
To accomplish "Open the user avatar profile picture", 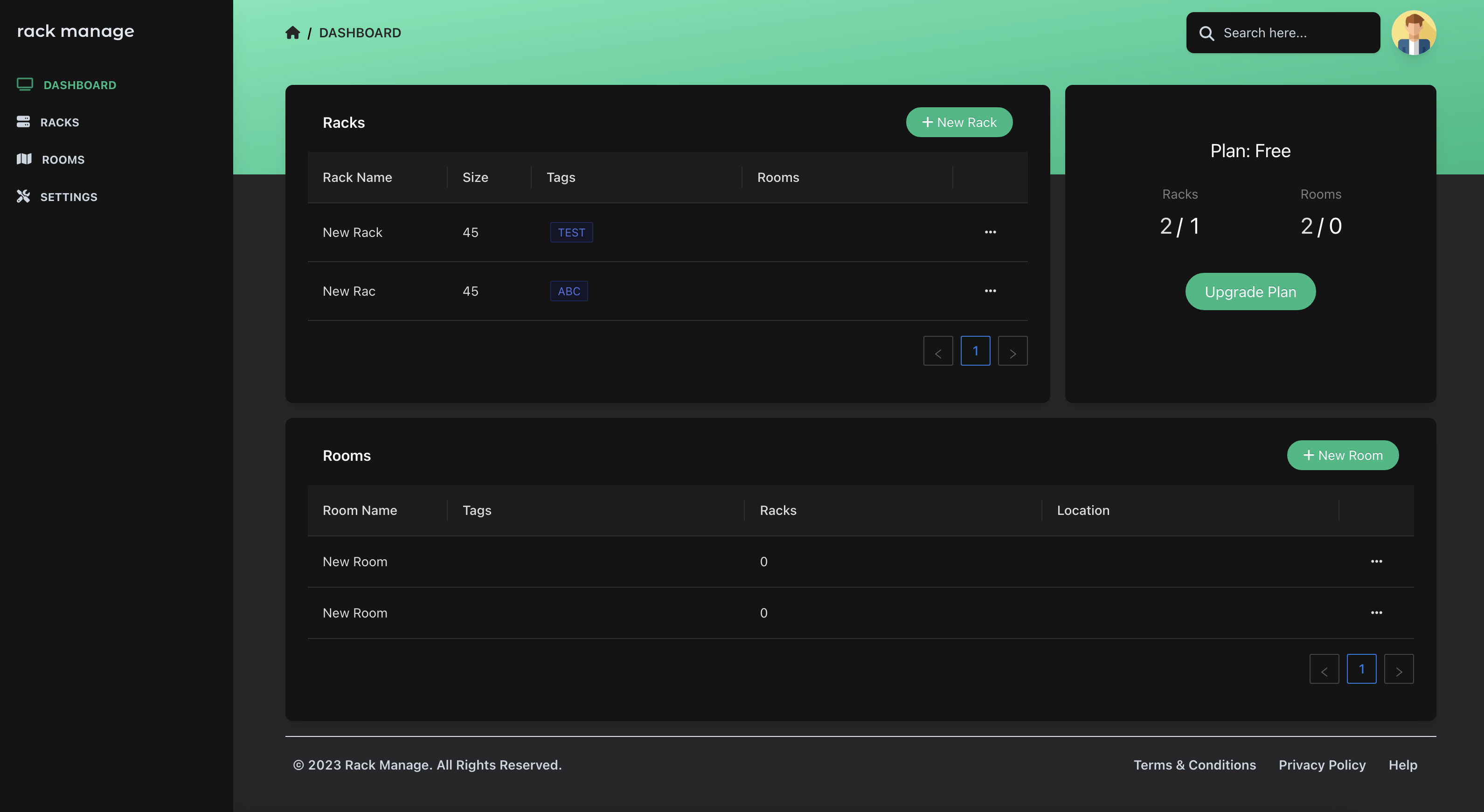I will 1414,33.
